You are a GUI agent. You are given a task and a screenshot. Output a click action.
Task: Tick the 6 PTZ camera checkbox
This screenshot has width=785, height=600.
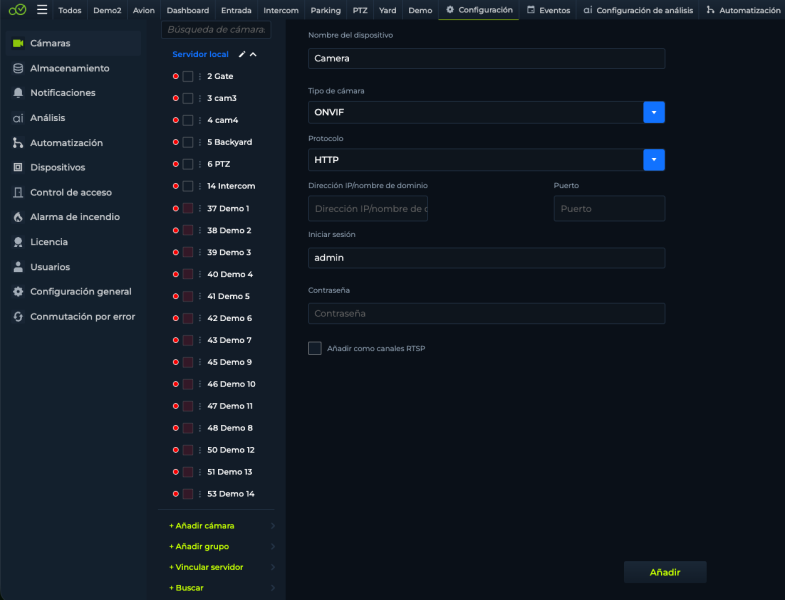tap(188, 164)
